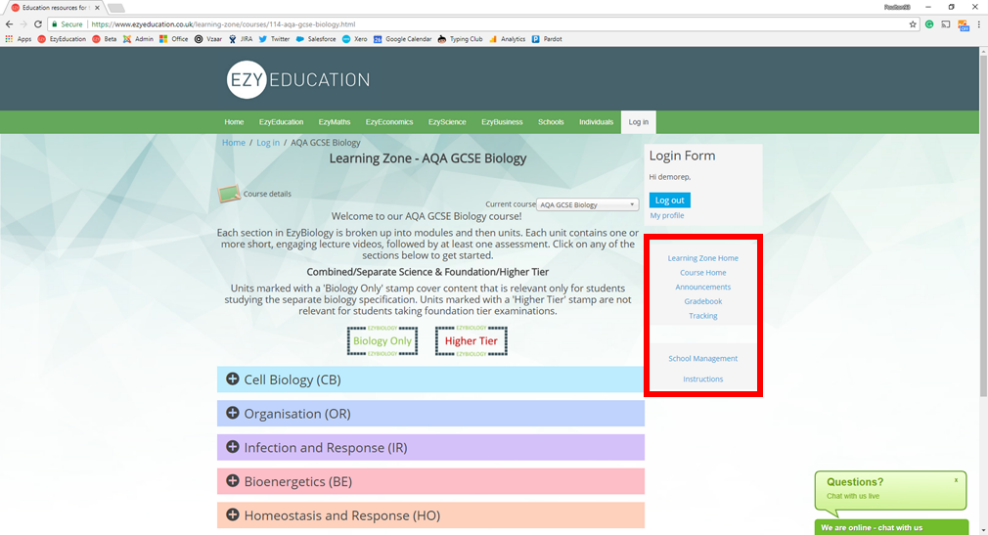
Task: Open the Current course dropdown
Action: pyautogui.click(x=587, y=205)
